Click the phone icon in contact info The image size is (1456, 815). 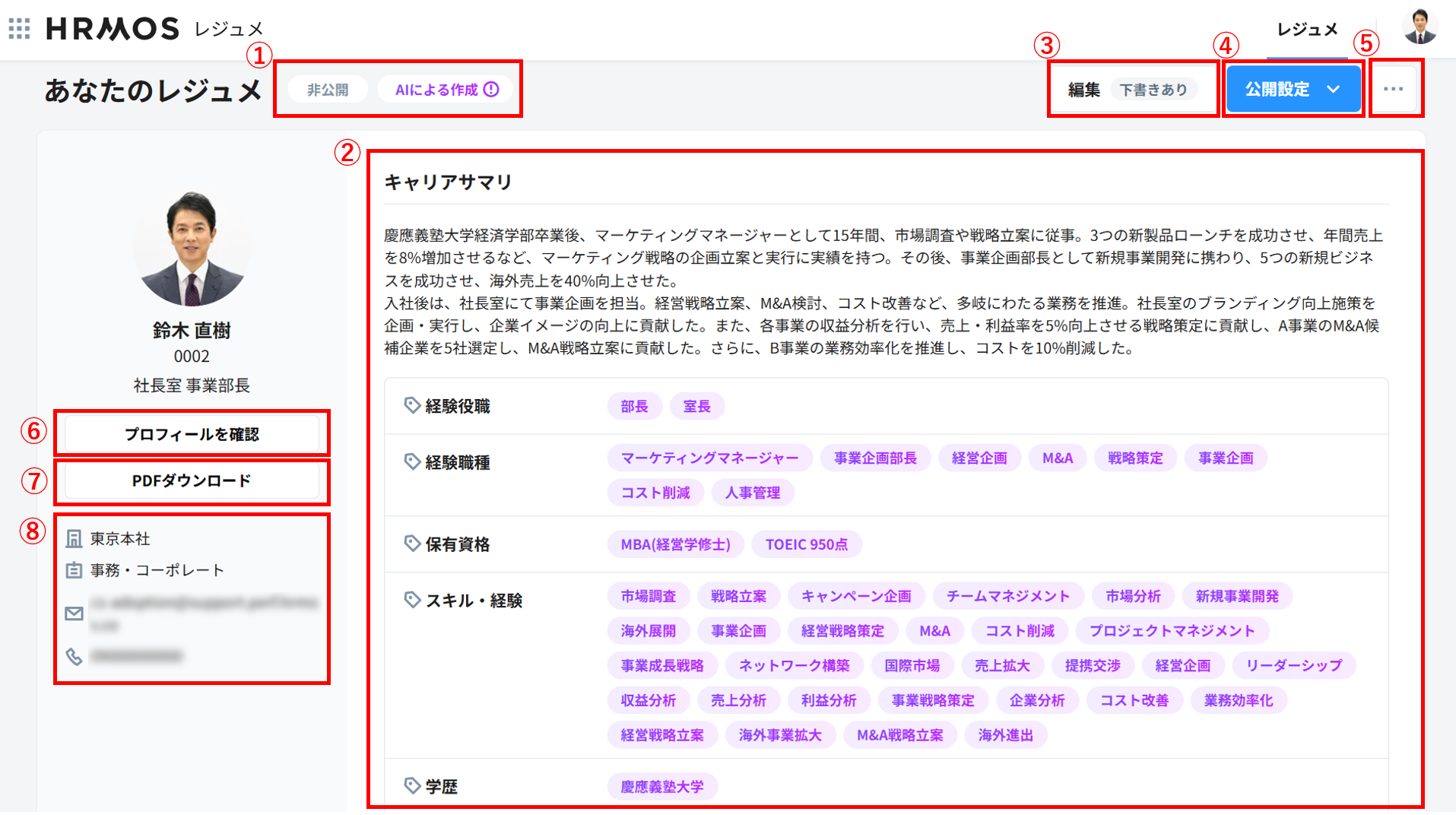coord(74,656)
